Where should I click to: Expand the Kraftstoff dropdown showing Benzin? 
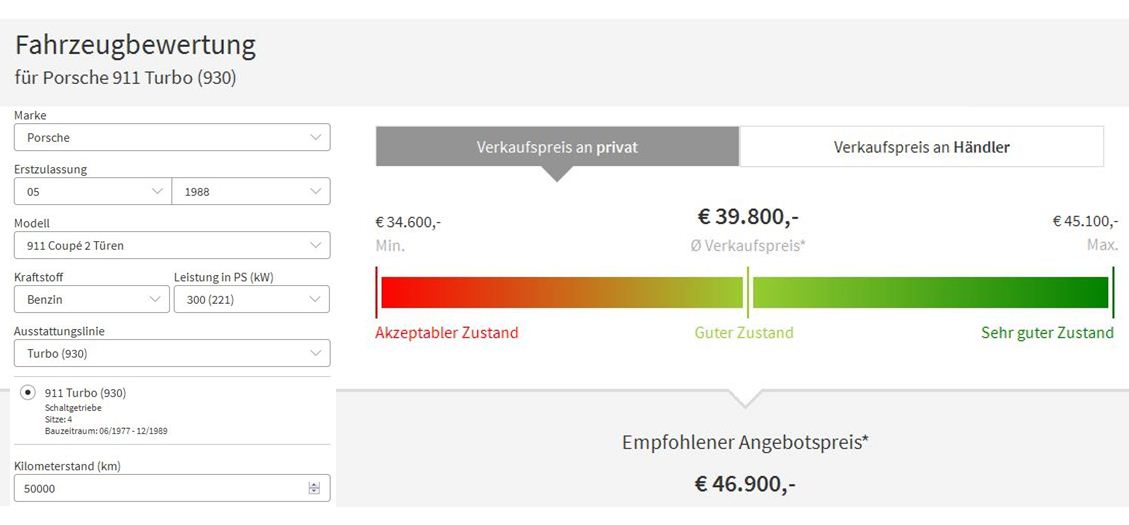[x=91, y=299]
